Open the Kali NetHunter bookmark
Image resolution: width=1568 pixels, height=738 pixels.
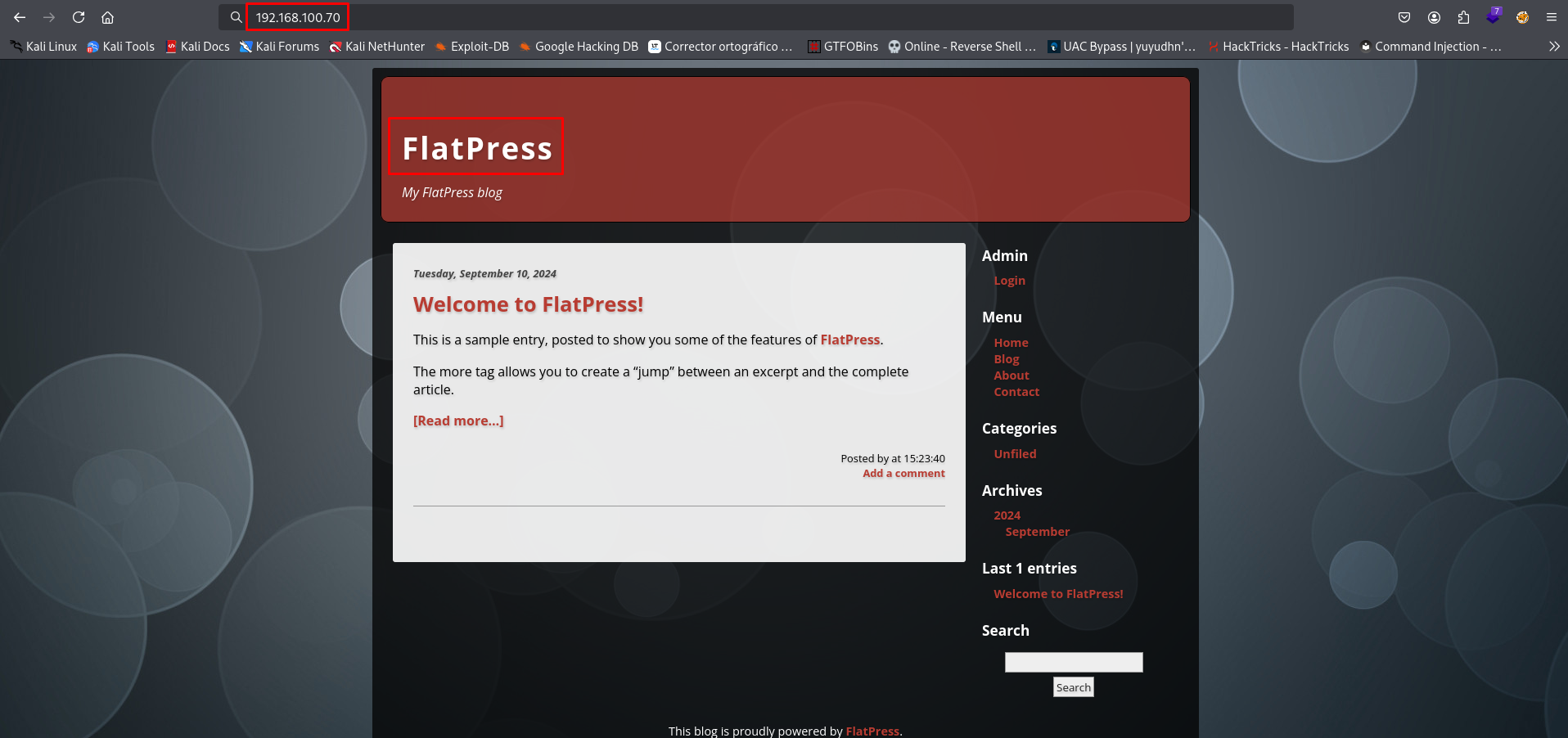coord(377,47)
